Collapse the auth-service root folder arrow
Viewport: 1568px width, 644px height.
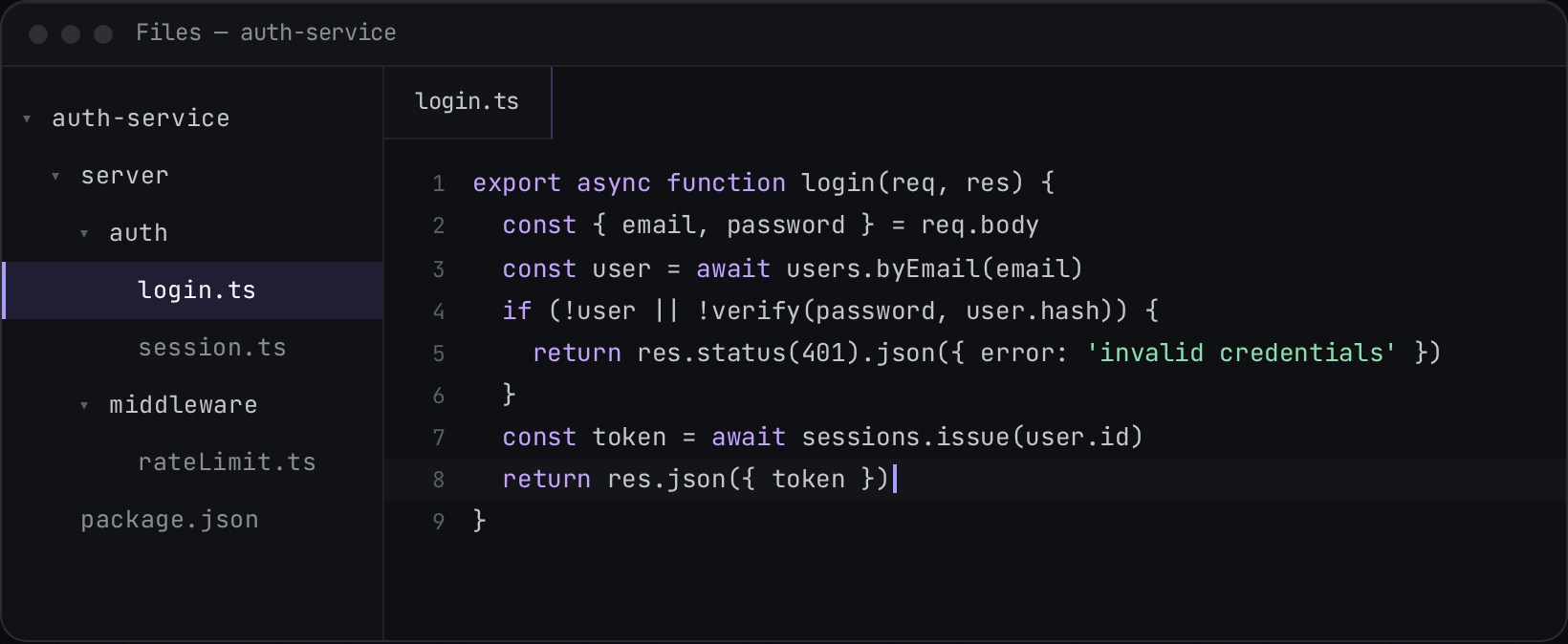27,118
